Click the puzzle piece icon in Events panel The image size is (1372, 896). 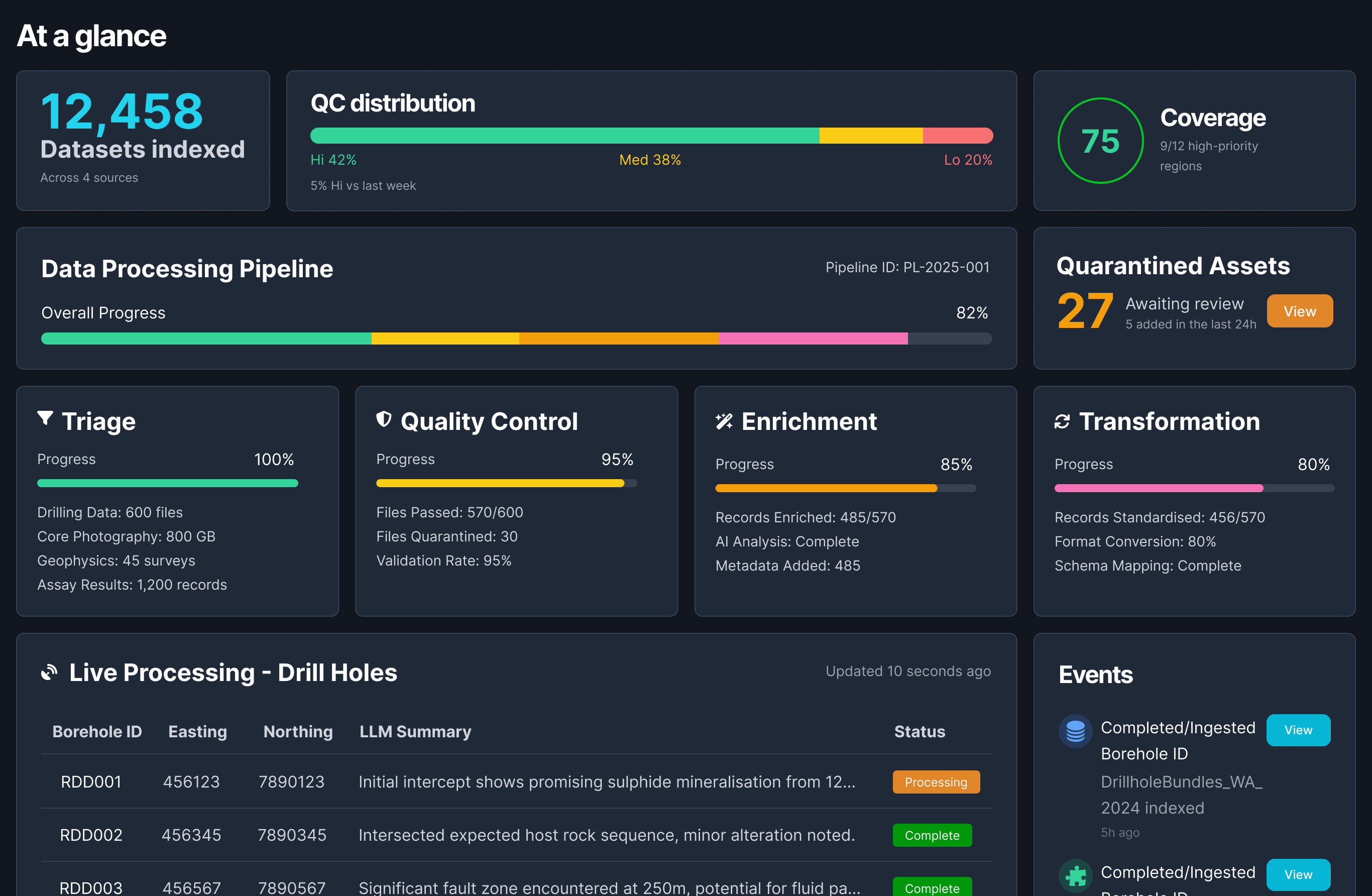click(1077, 875)
